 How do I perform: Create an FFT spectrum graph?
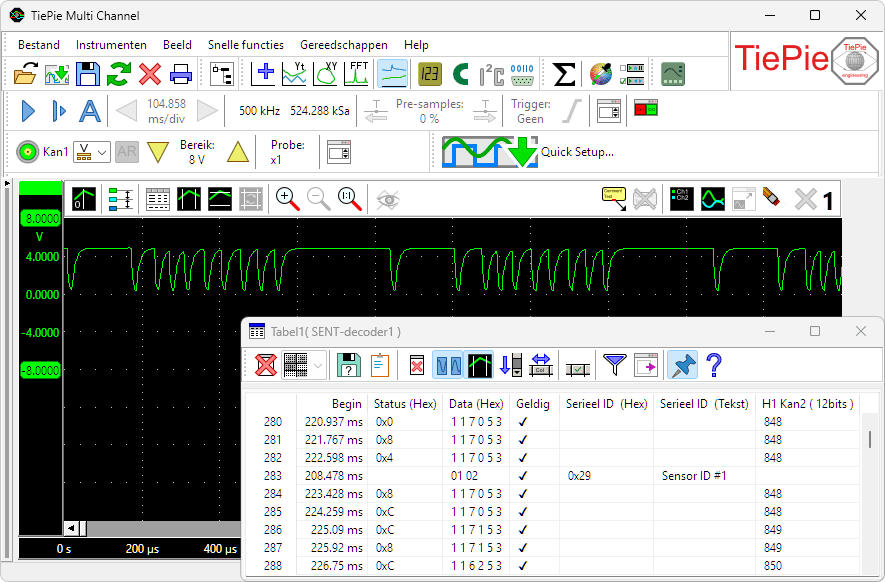click(x=356, y=74)
